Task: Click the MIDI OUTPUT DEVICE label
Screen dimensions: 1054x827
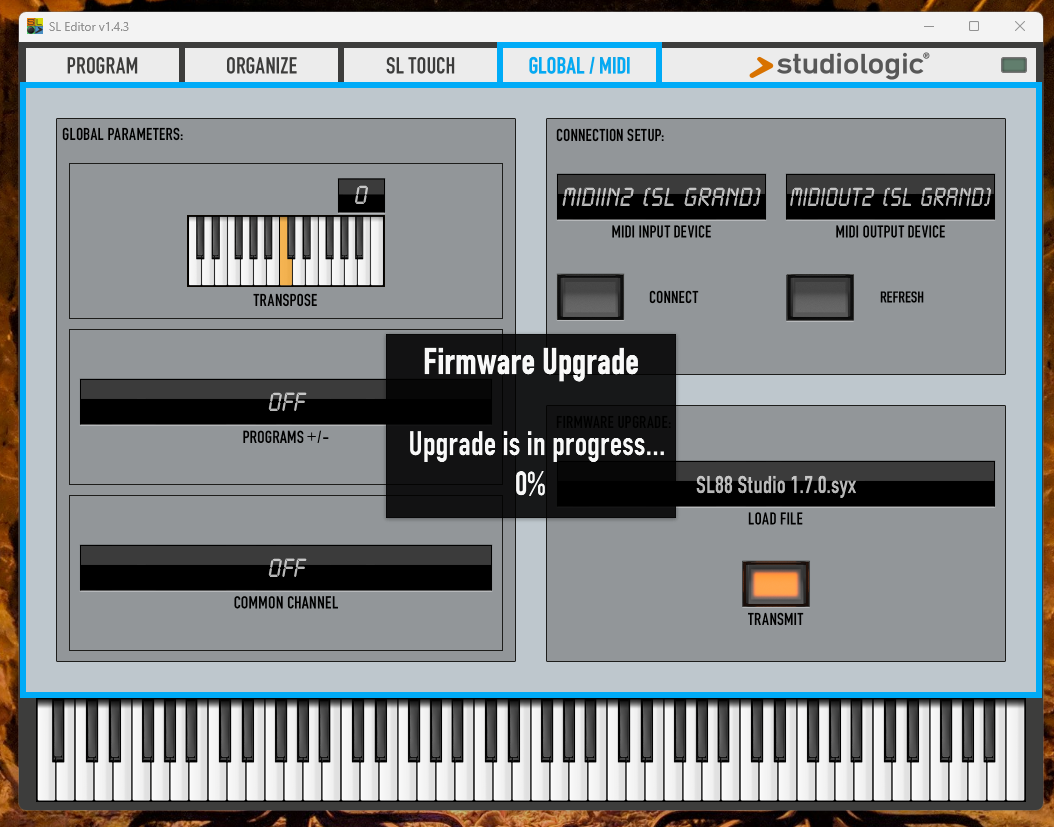Action: tap(890, 232)
